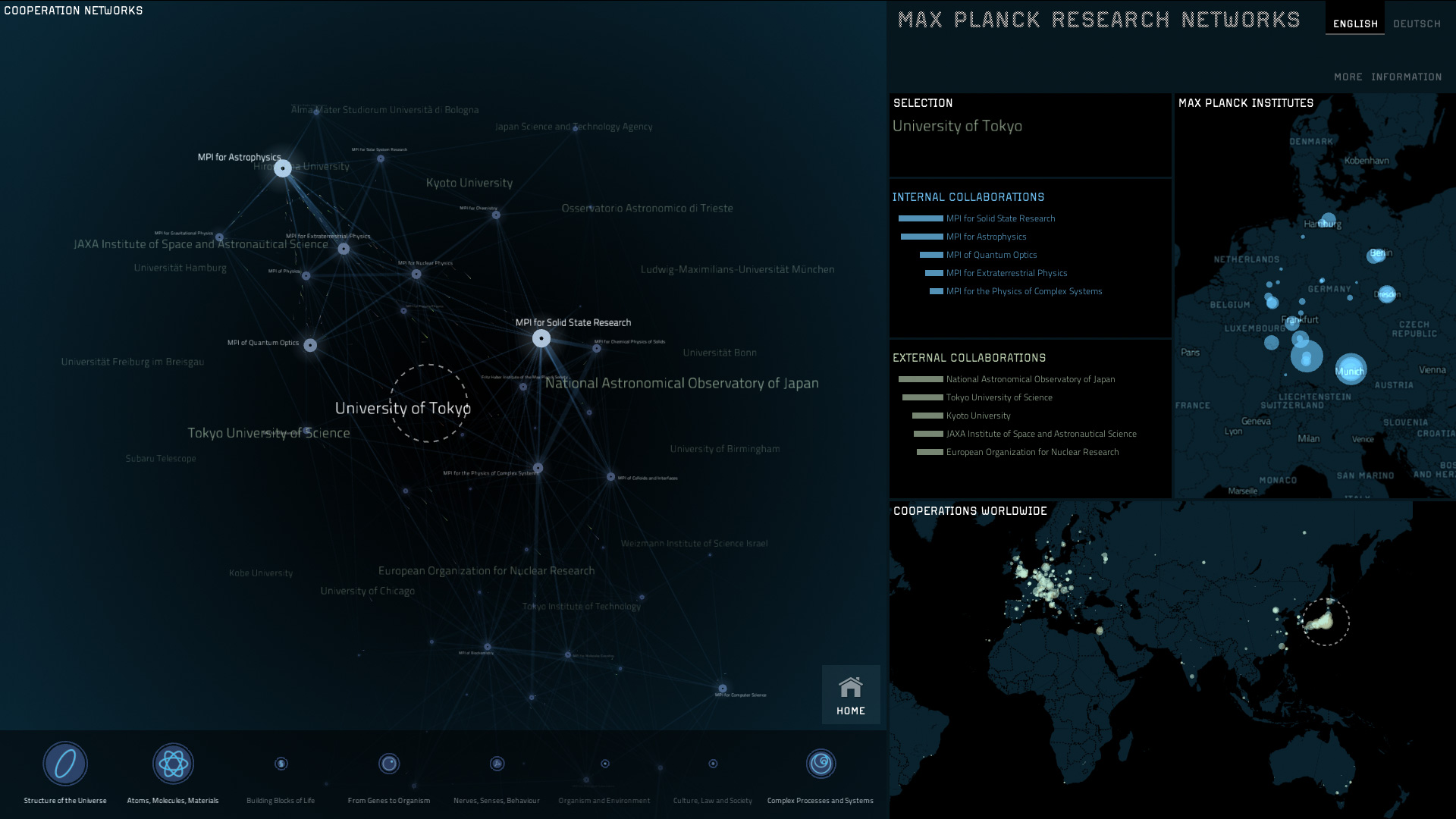Open More Information link

click(x=1388, y=77)
